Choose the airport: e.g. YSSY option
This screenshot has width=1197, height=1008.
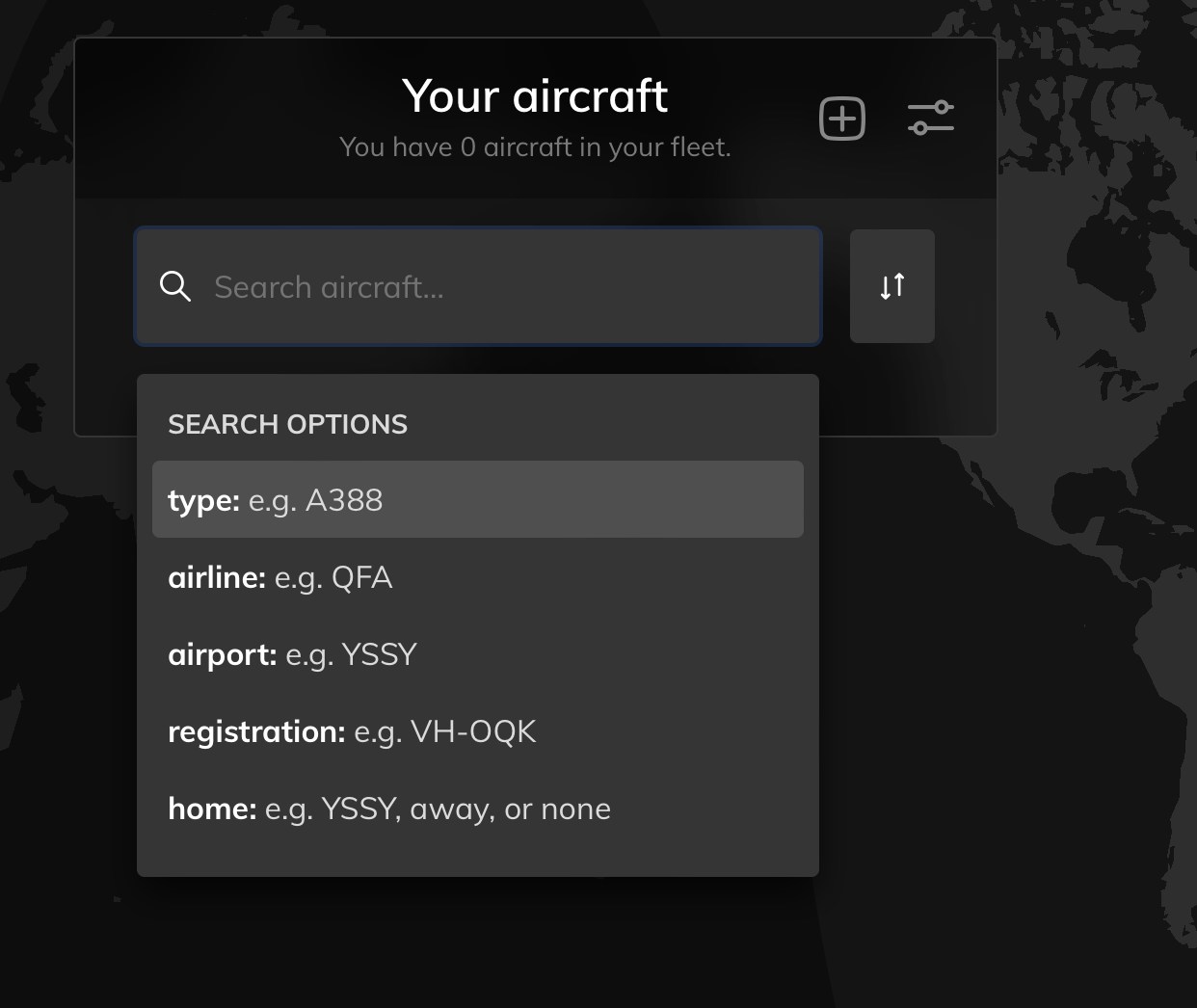point(478,653)
